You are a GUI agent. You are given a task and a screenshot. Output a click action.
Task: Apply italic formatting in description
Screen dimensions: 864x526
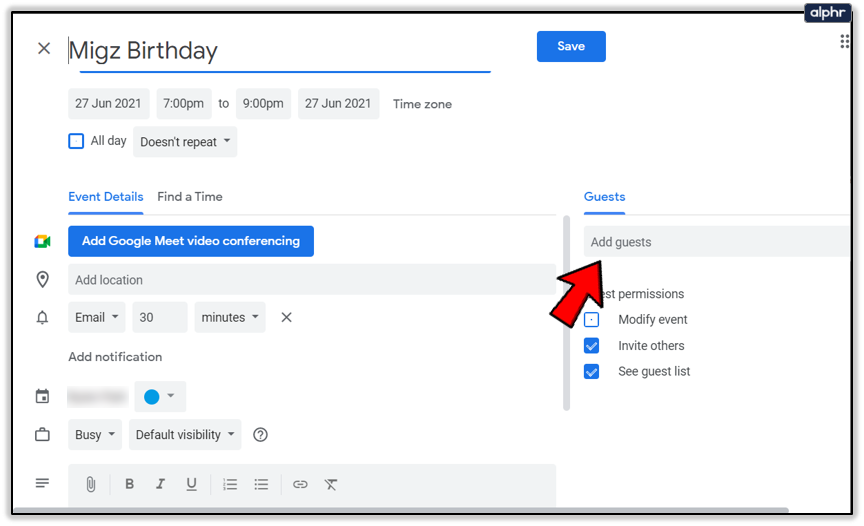[x=160, y=484]
